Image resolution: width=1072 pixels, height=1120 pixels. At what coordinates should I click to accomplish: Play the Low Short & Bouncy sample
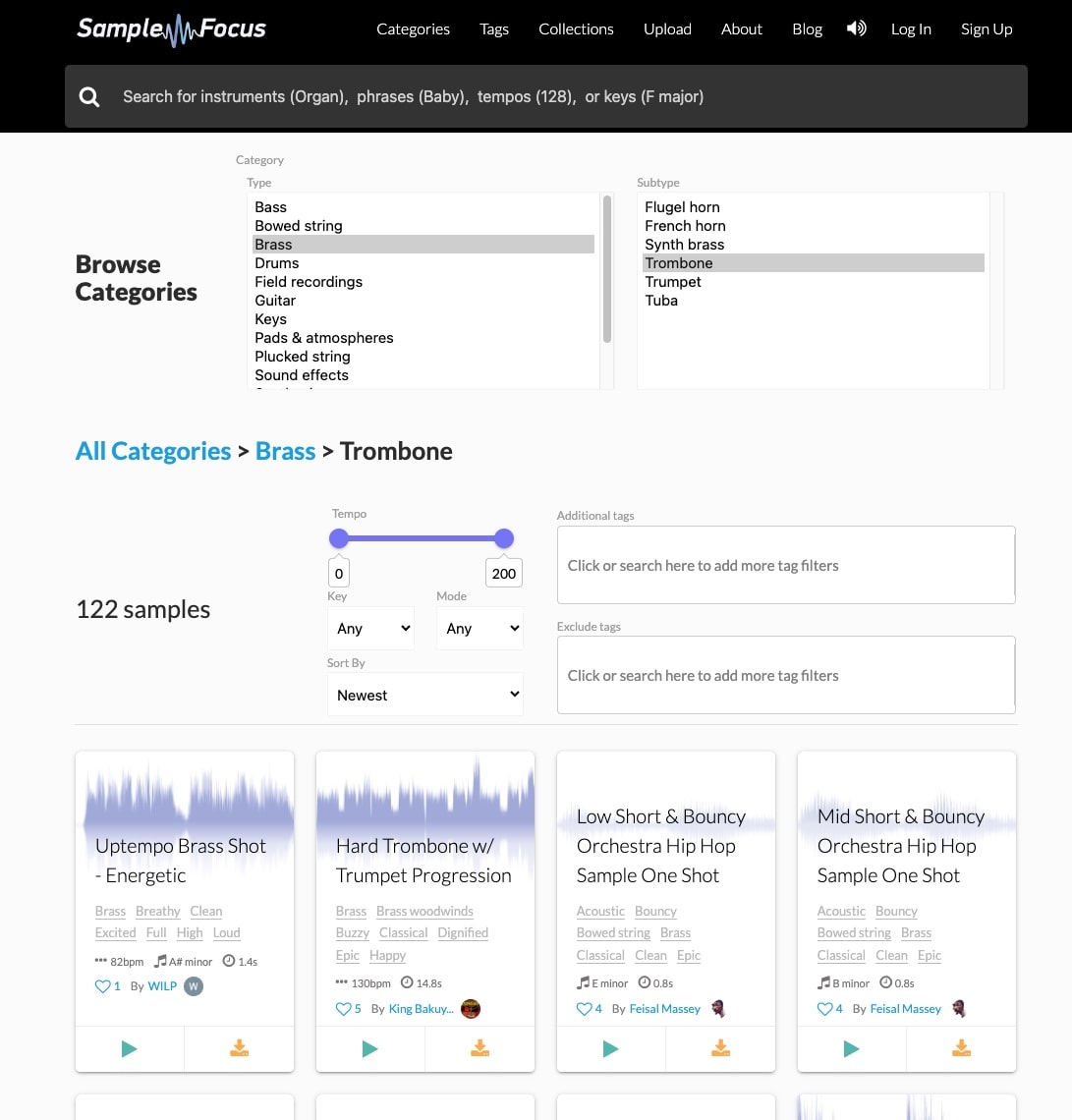pos(610,1048)
